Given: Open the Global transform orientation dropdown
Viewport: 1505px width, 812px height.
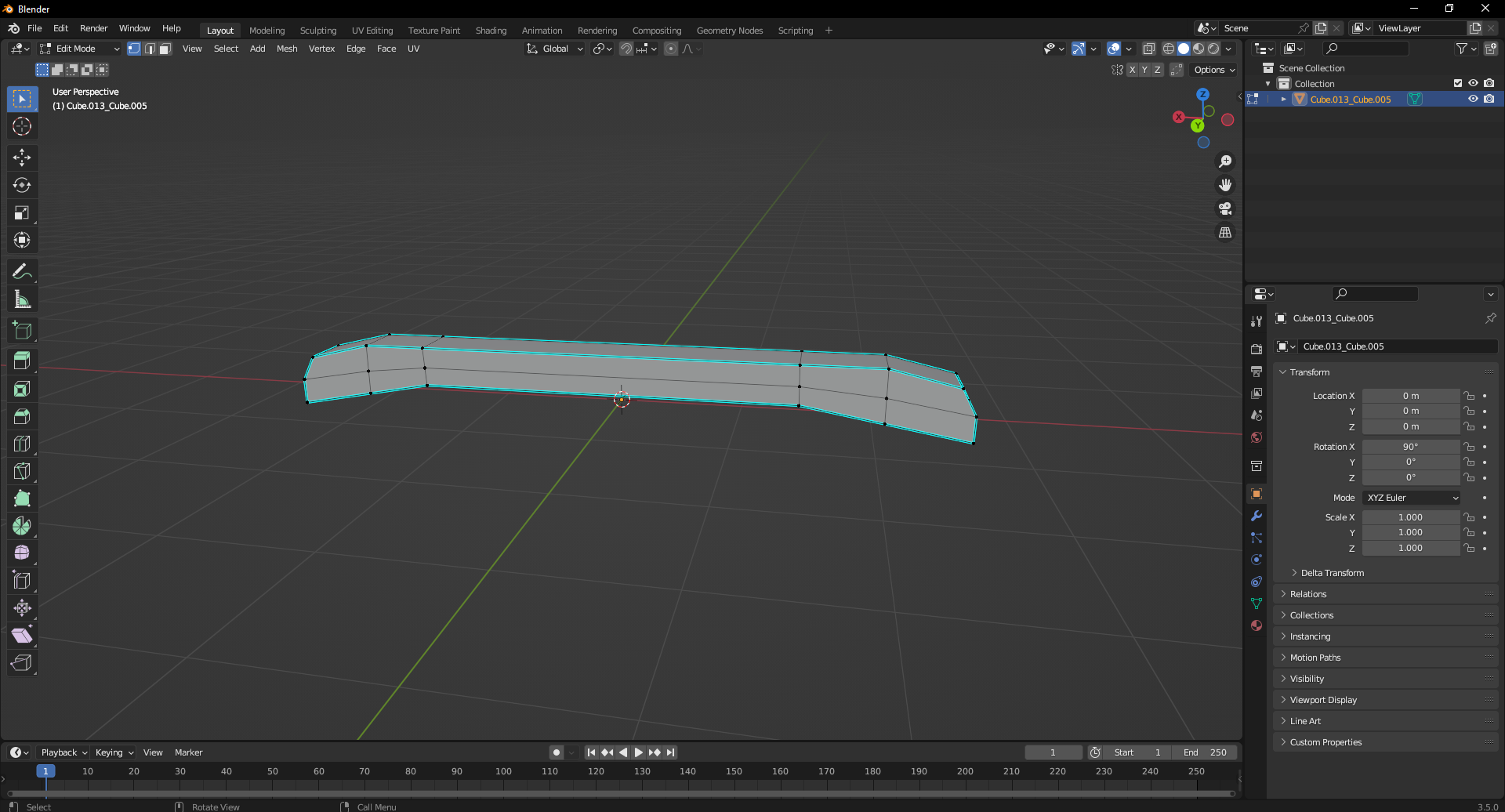Looking at the screenshot, I should point(555,49).
